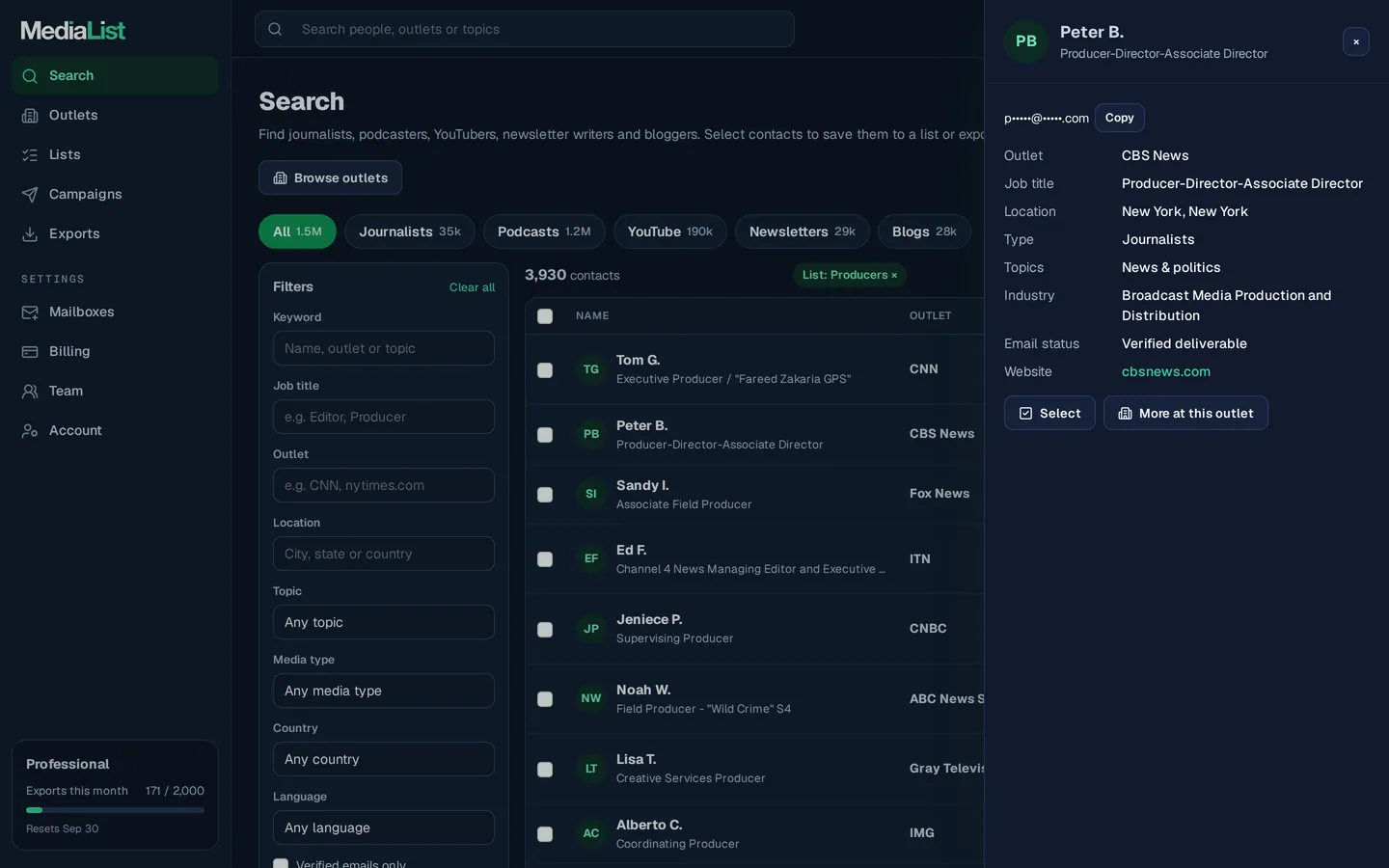The width and height of the screenshot is (1389, 868).
Task: Switch to the Newsletters tab
Action: [x=803, y=231]
